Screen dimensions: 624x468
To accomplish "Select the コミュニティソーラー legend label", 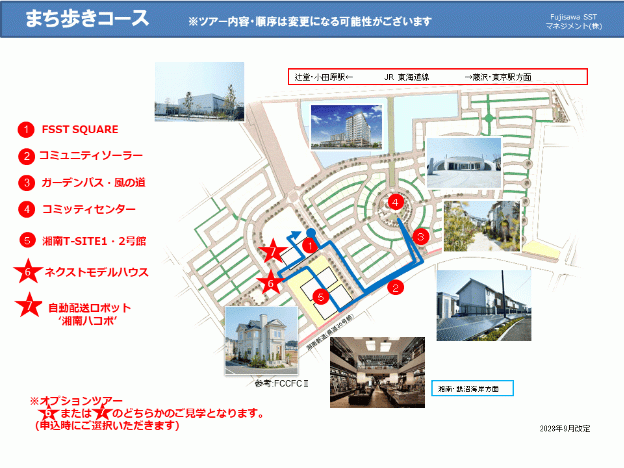I will click(91, 156).
